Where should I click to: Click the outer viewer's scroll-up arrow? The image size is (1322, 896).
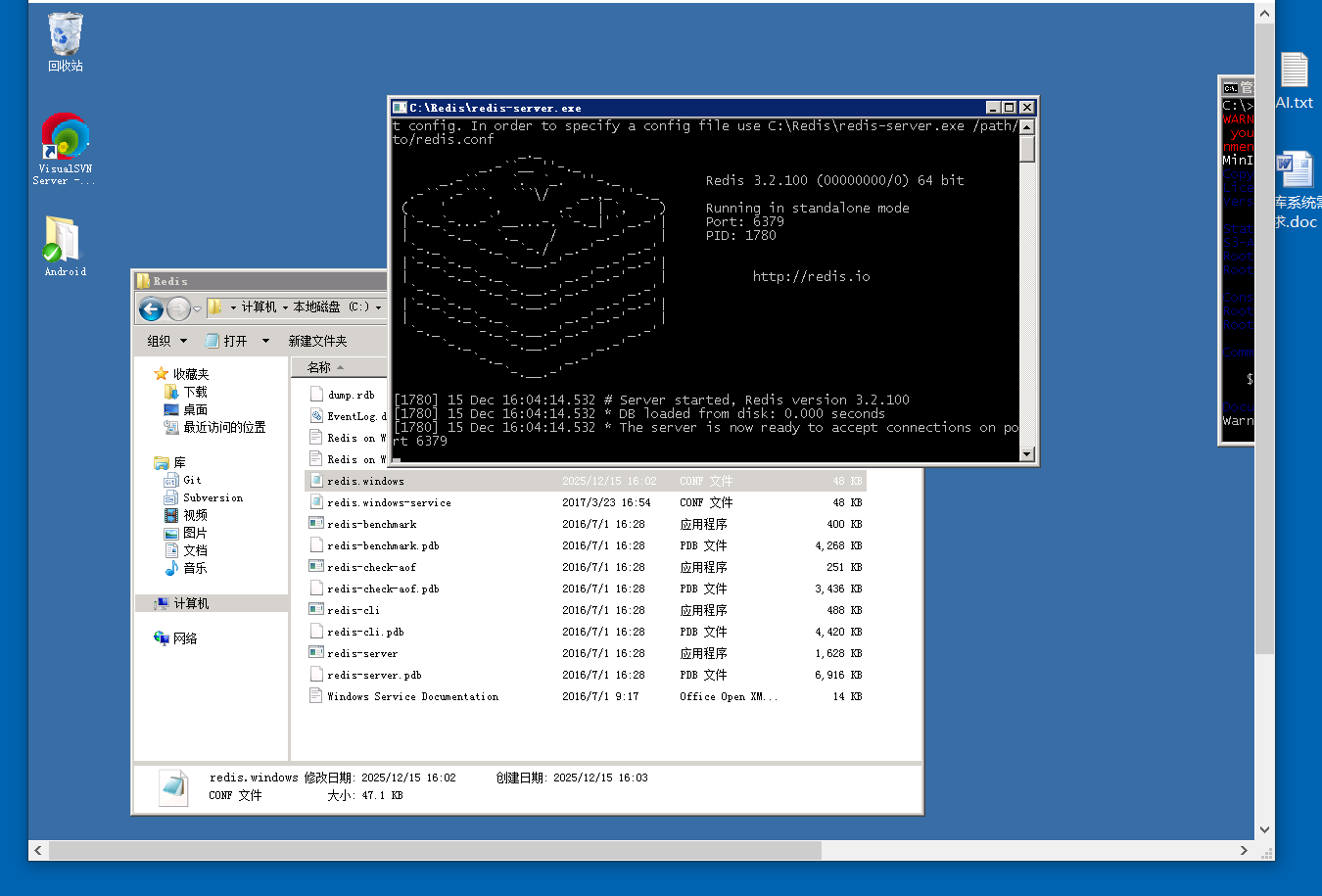point(1264,14)
